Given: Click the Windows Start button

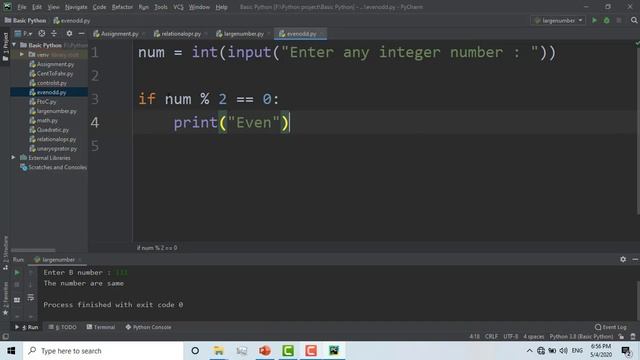Looking at the screenshot, I should [x=11, y=351].
